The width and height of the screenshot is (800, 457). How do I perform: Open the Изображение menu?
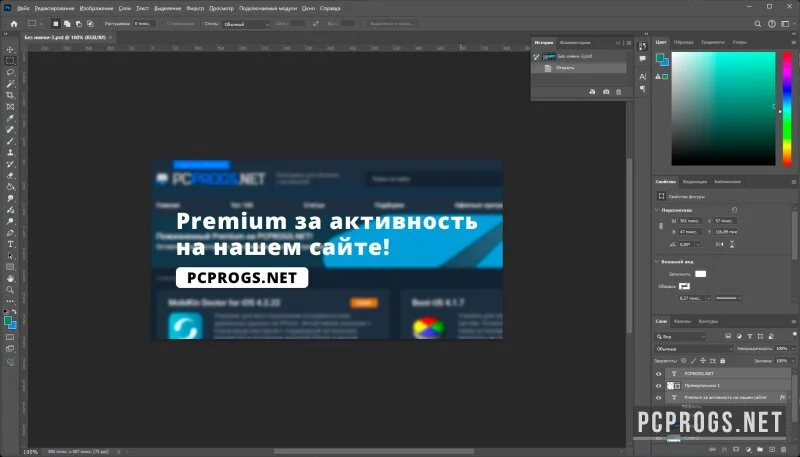click(96, 8)
